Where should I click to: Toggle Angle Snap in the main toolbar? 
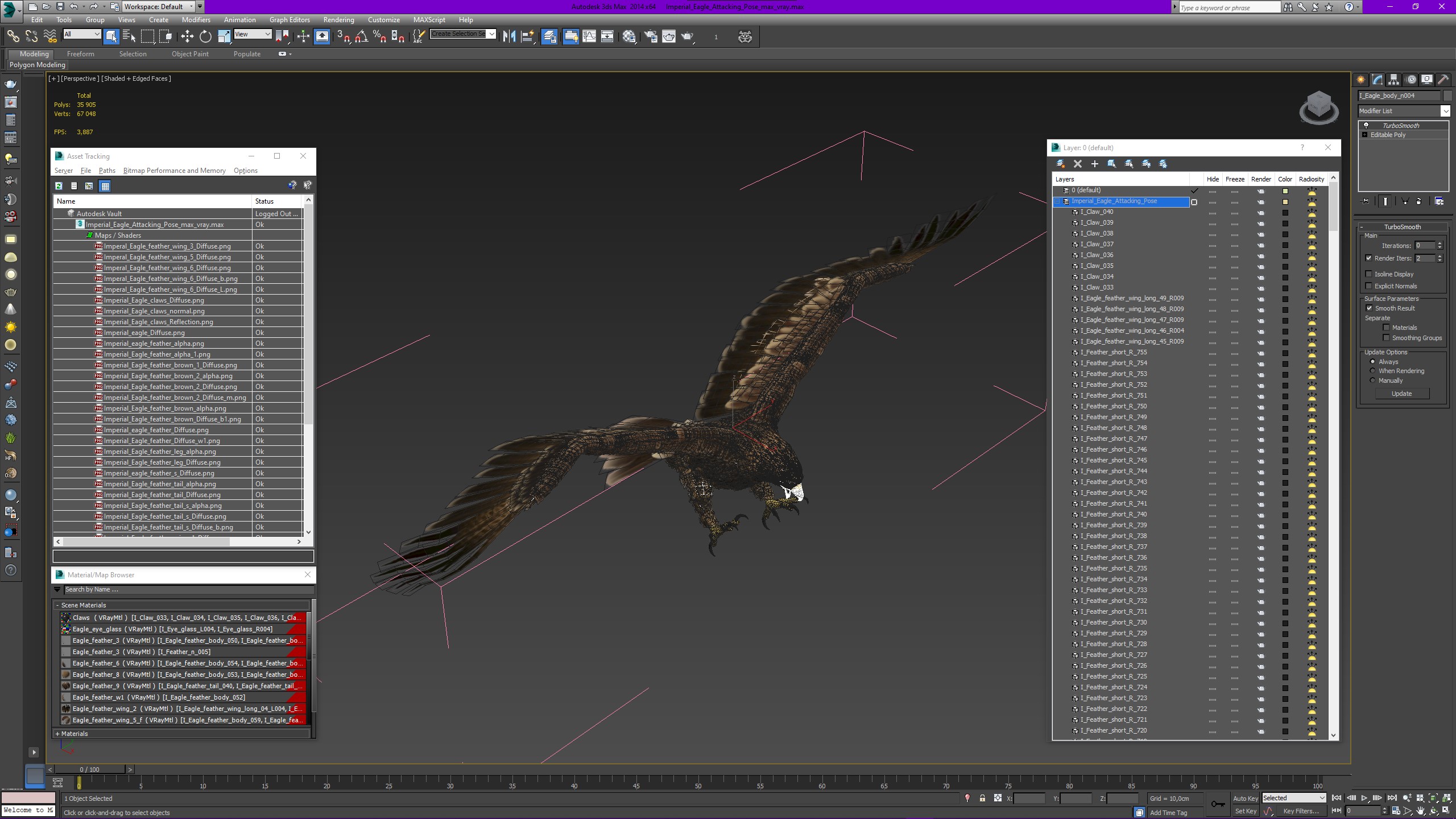click(361, 36)
